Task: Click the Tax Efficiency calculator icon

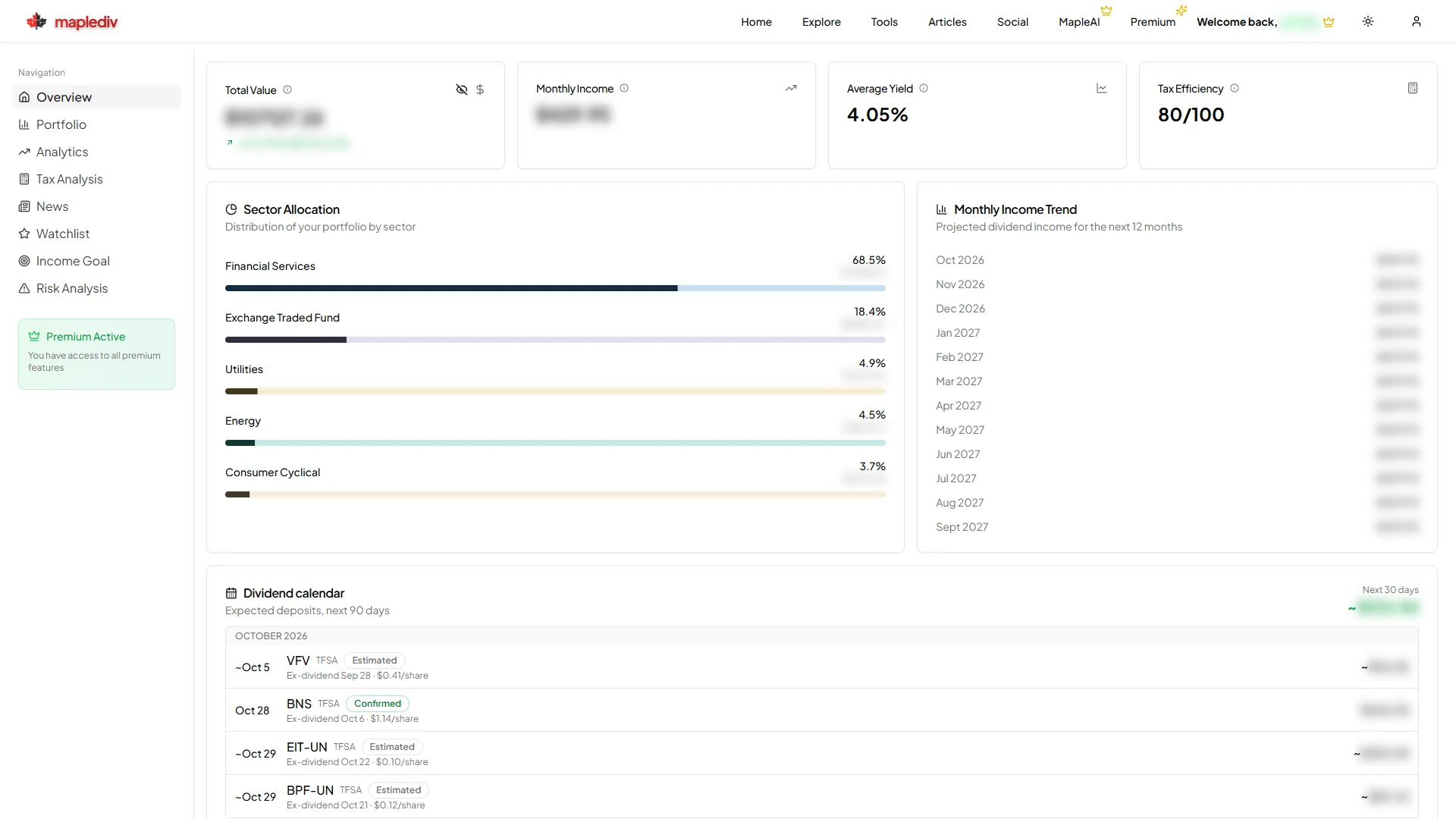Action: pos(1413,88)
